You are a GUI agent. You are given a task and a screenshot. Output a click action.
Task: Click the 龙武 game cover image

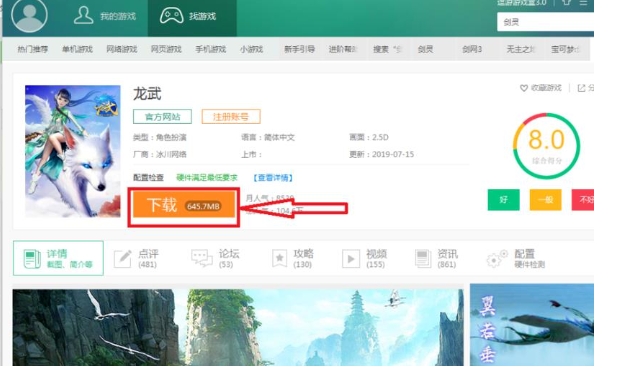tap(73, 151)
